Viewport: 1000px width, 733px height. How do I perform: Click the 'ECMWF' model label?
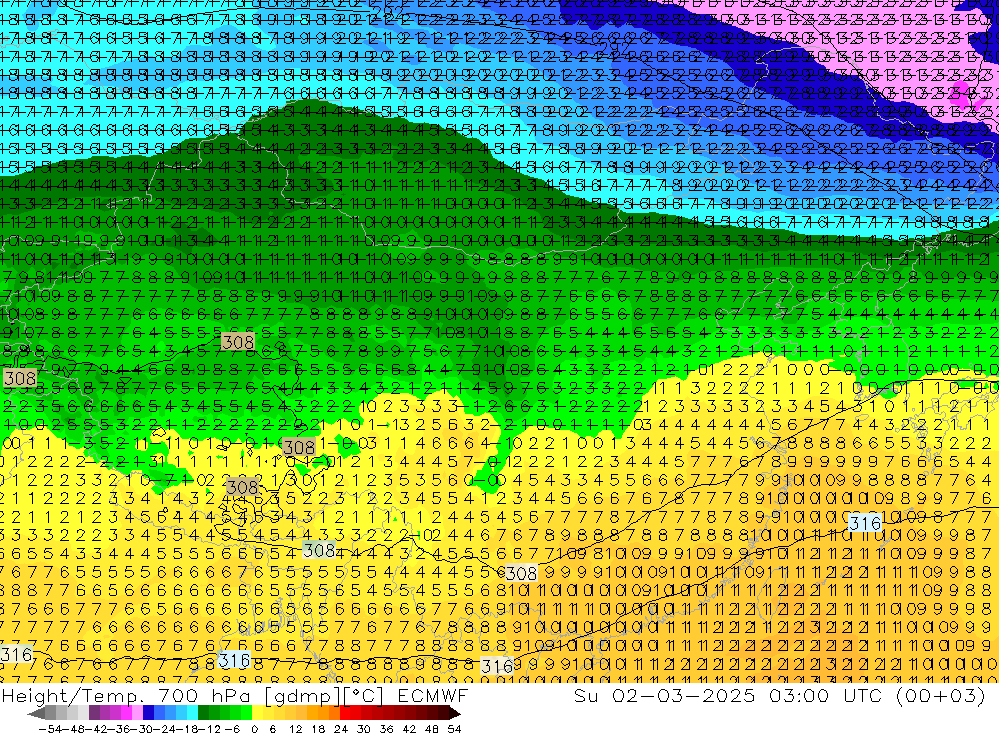432,695
